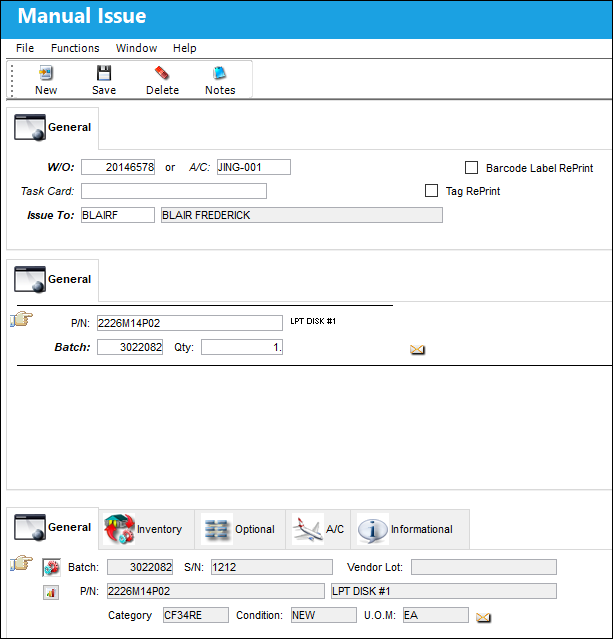Click the toolbar drag handle dots
Viewport: 613px width, 639px height.
click(12, 81)
